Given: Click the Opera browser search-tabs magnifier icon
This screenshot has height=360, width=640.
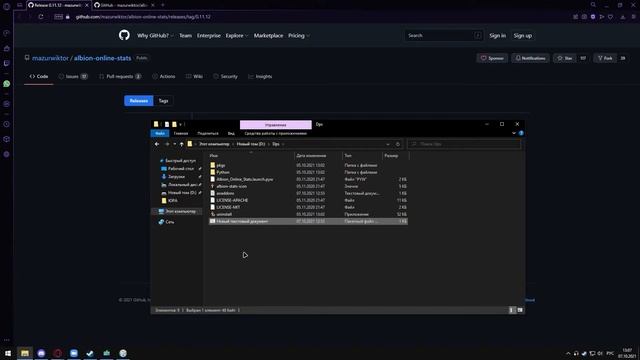Looking at the screenshot, I should click(x=593, y=5).
